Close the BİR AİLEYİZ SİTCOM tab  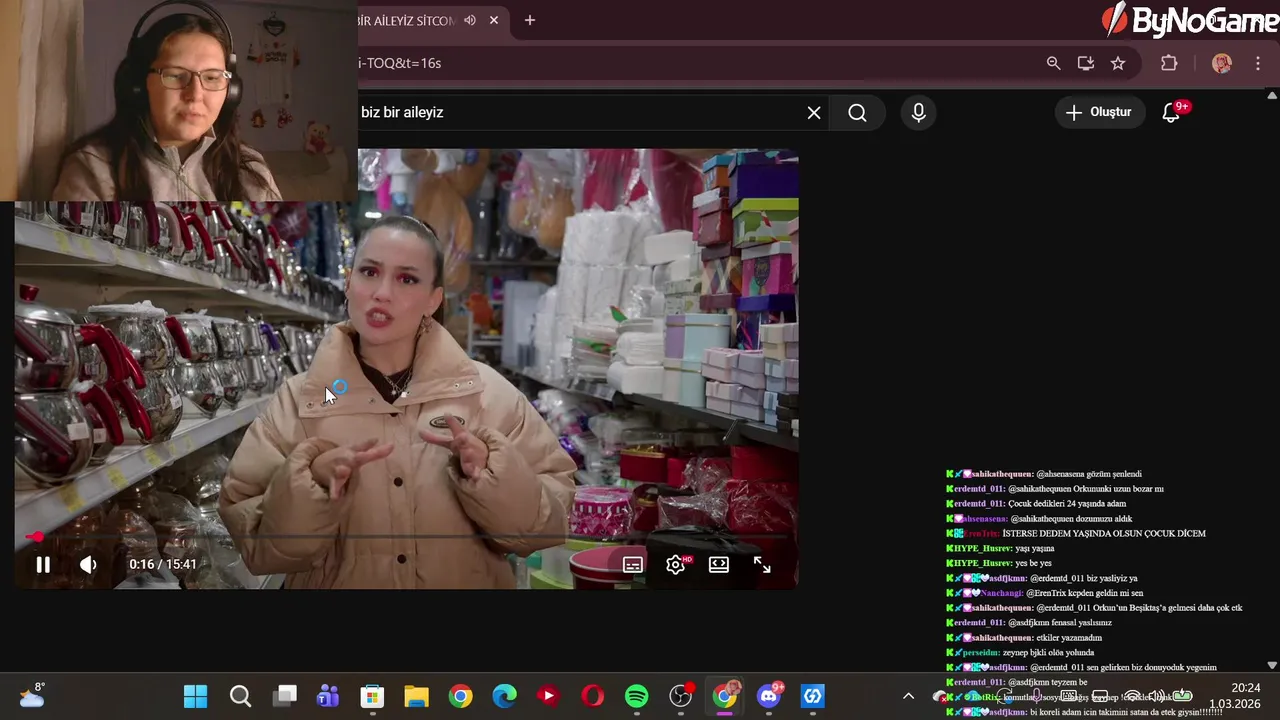tap(494, 20)
